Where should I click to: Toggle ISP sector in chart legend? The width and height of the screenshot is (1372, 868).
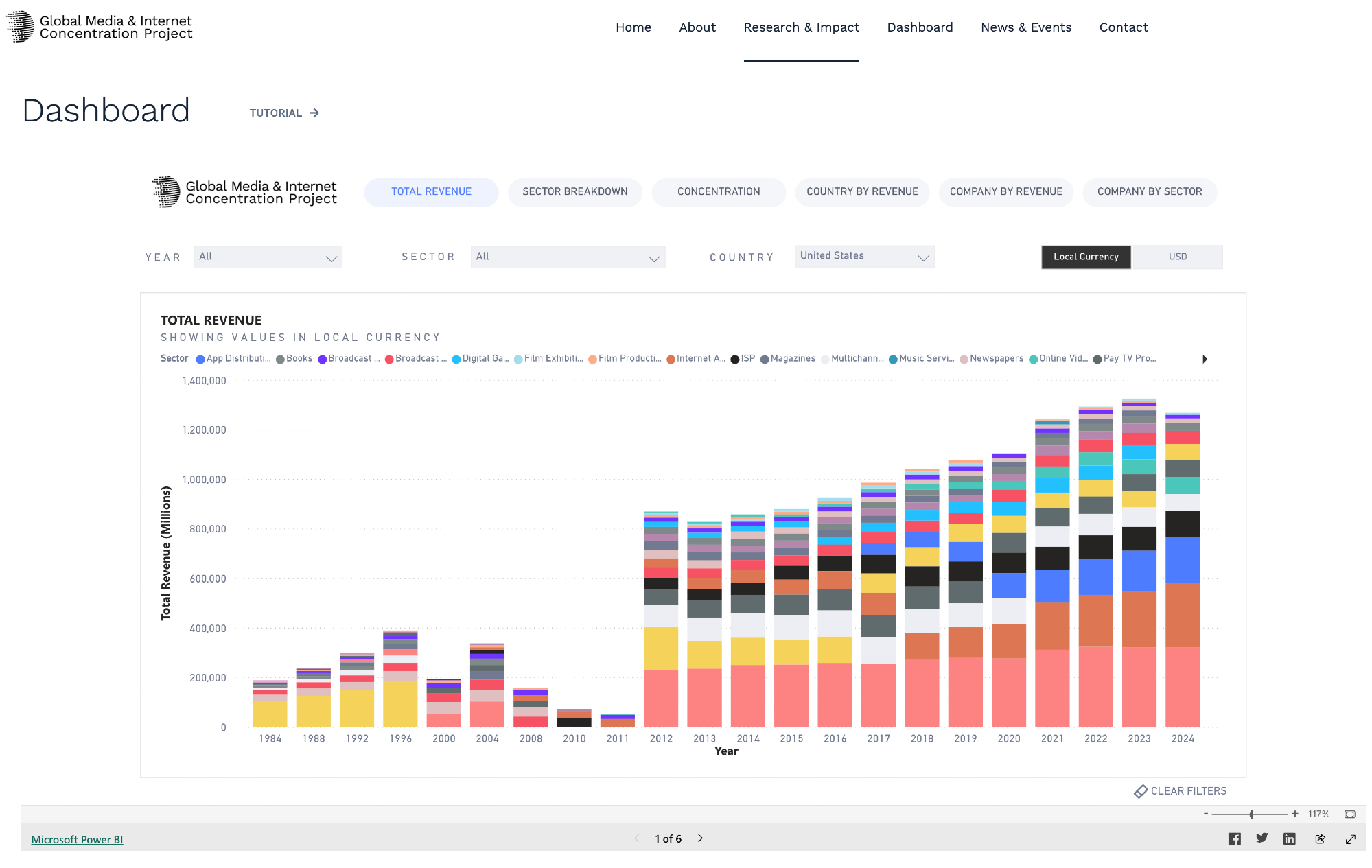743,359
